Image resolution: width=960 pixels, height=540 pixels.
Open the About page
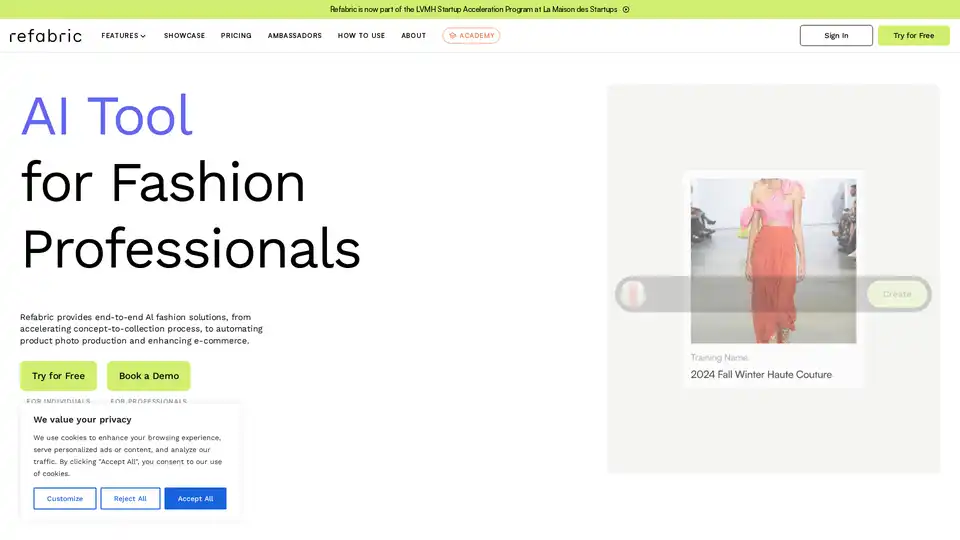coord(413,36)
